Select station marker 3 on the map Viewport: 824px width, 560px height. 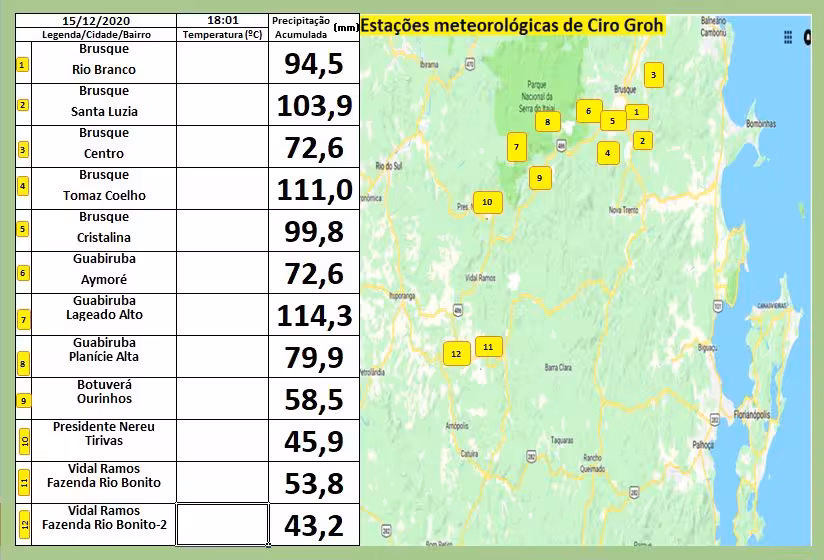tap(653, 74)
